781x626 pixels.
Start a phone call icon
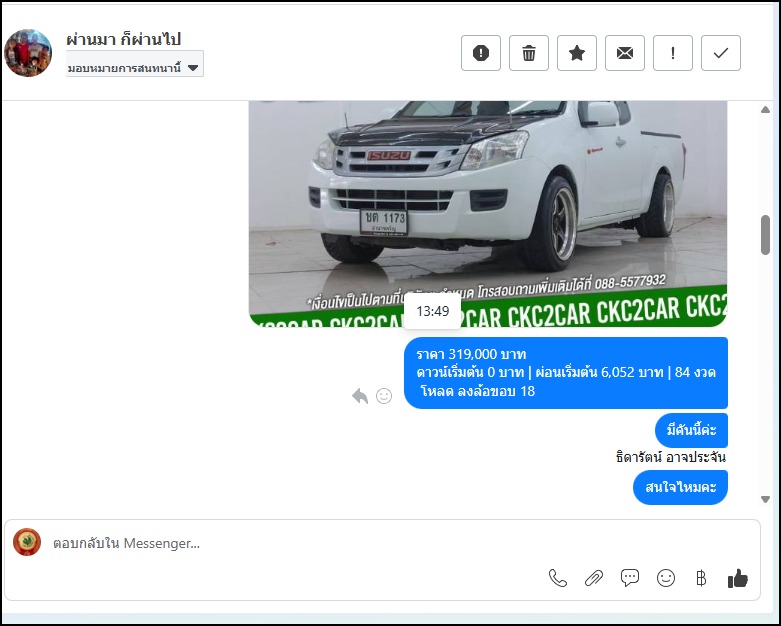[558, 578]
